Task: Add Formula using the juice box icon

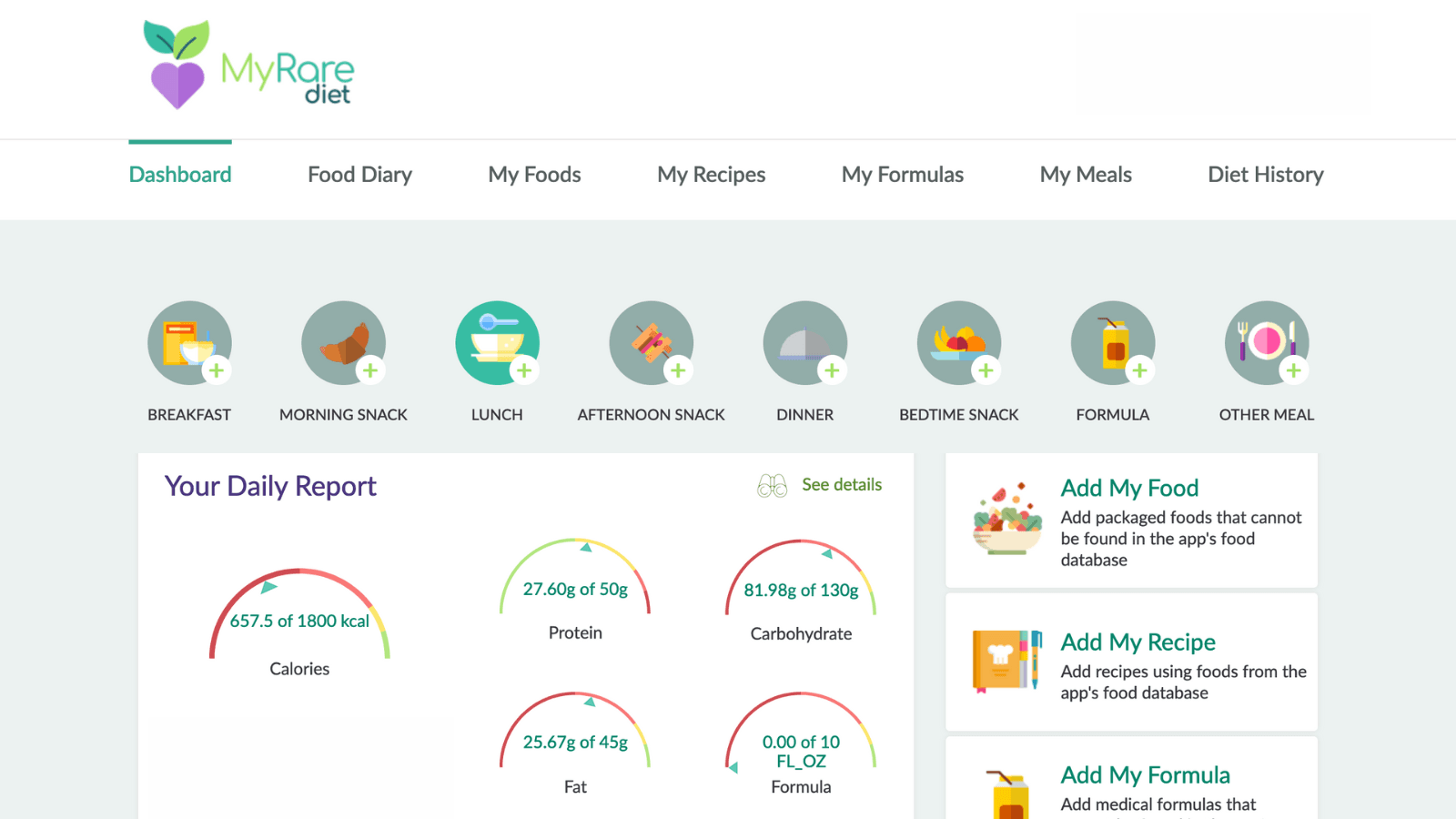Action: (x=1112, y=343)
